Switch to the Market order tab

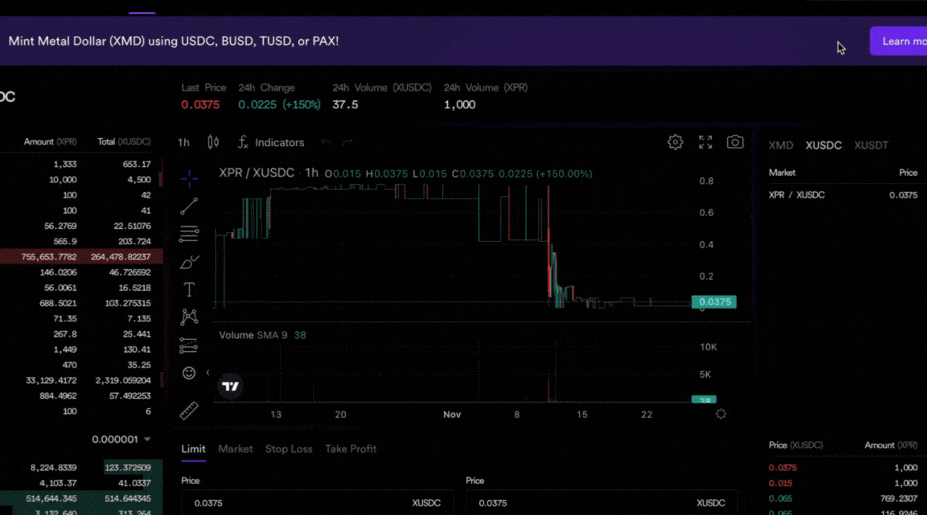235,449
